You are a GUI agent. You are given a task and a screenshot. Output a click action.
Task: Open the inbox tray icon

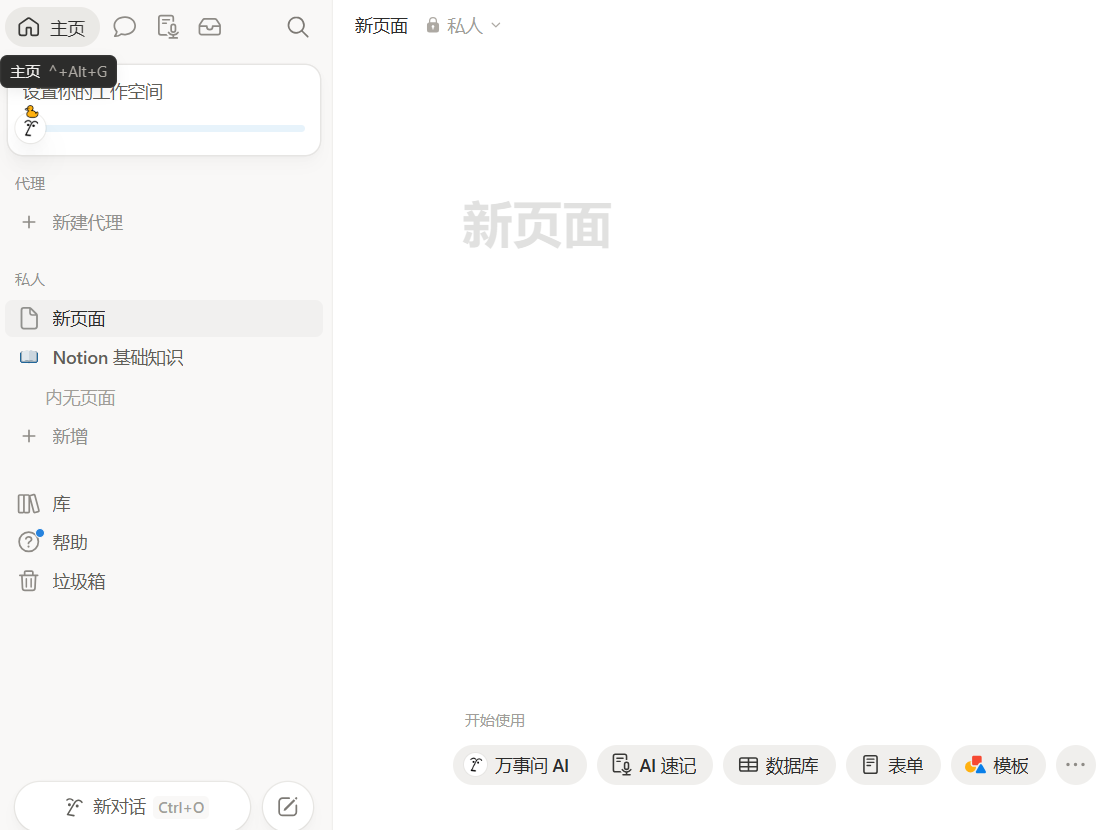[210, 27]
